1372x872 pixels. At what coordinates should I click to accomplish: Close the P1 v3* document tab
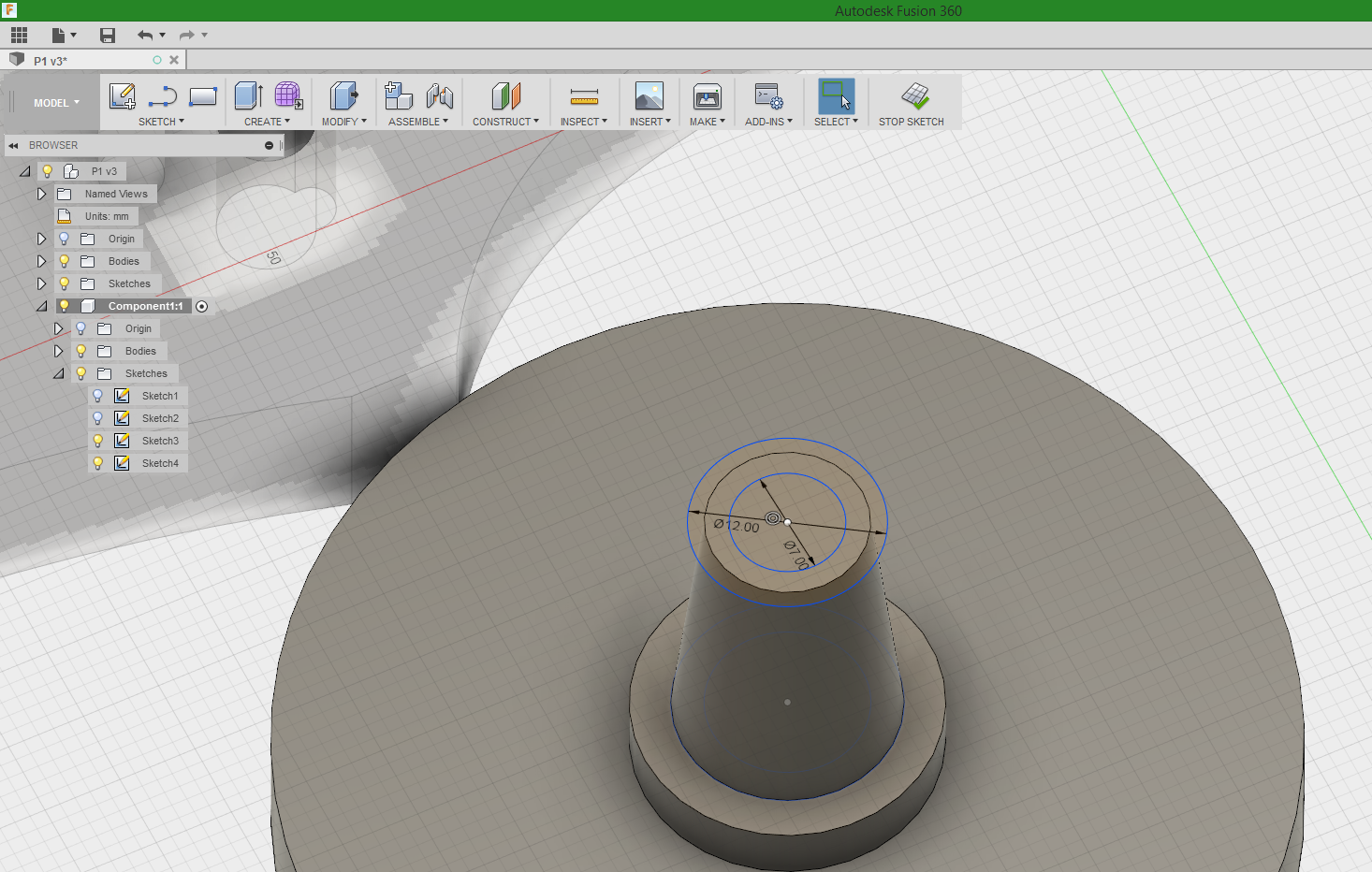coord(174,60)
